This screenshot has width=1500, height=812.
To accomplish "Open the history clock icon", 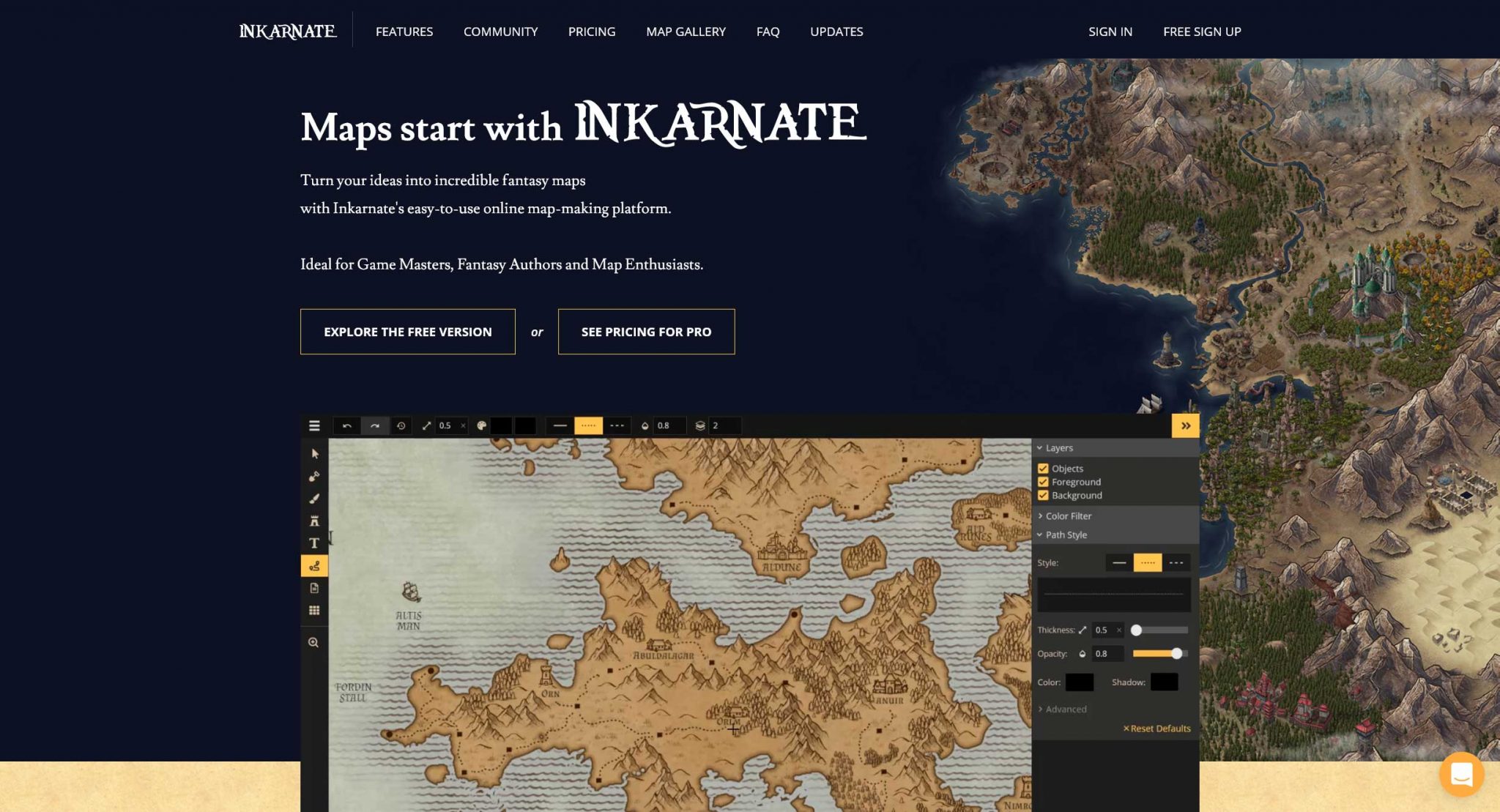I will coord(401,425).
